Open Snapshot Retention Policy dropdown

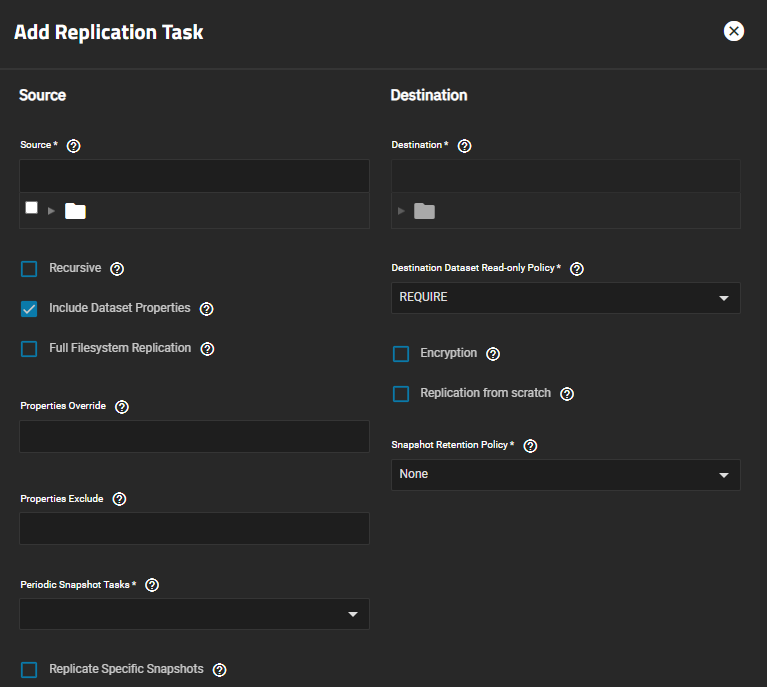[x=565, y=475]
